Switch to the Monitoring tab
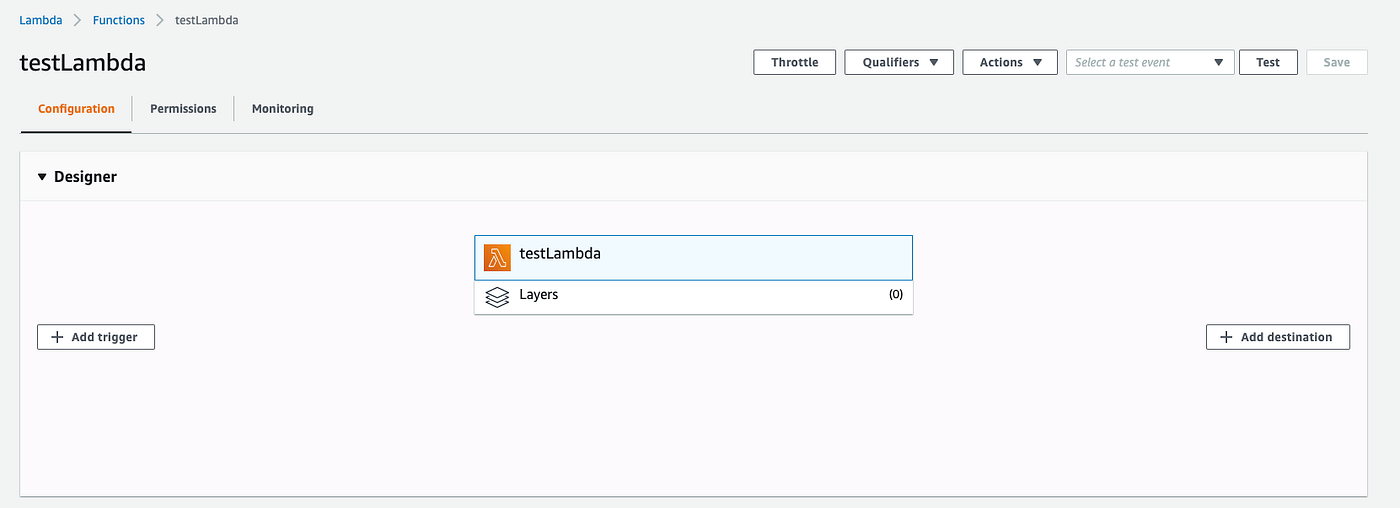Viewport: 1400px width, 508px height. pos(283,109)
